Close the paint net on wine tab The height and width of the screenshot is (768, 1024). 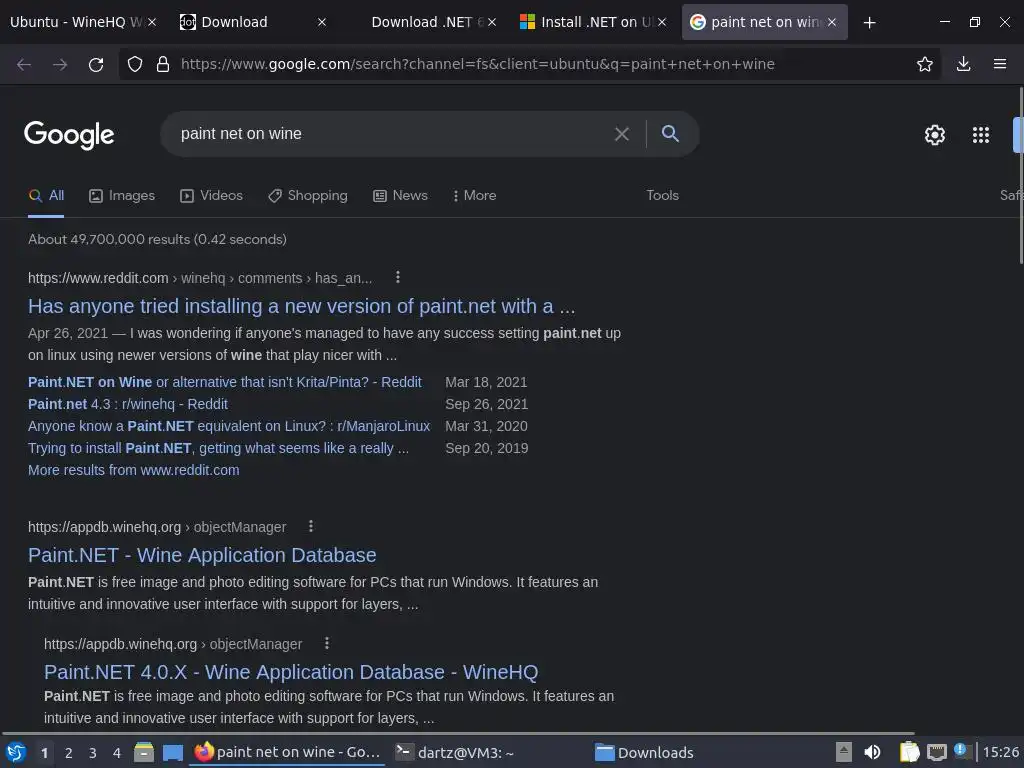coord(831,22)
